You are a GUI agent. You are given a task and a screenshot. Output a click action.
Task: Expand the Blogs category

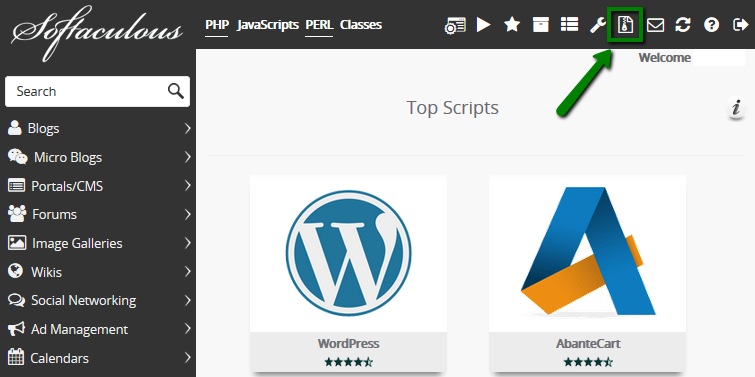[98, 129]
